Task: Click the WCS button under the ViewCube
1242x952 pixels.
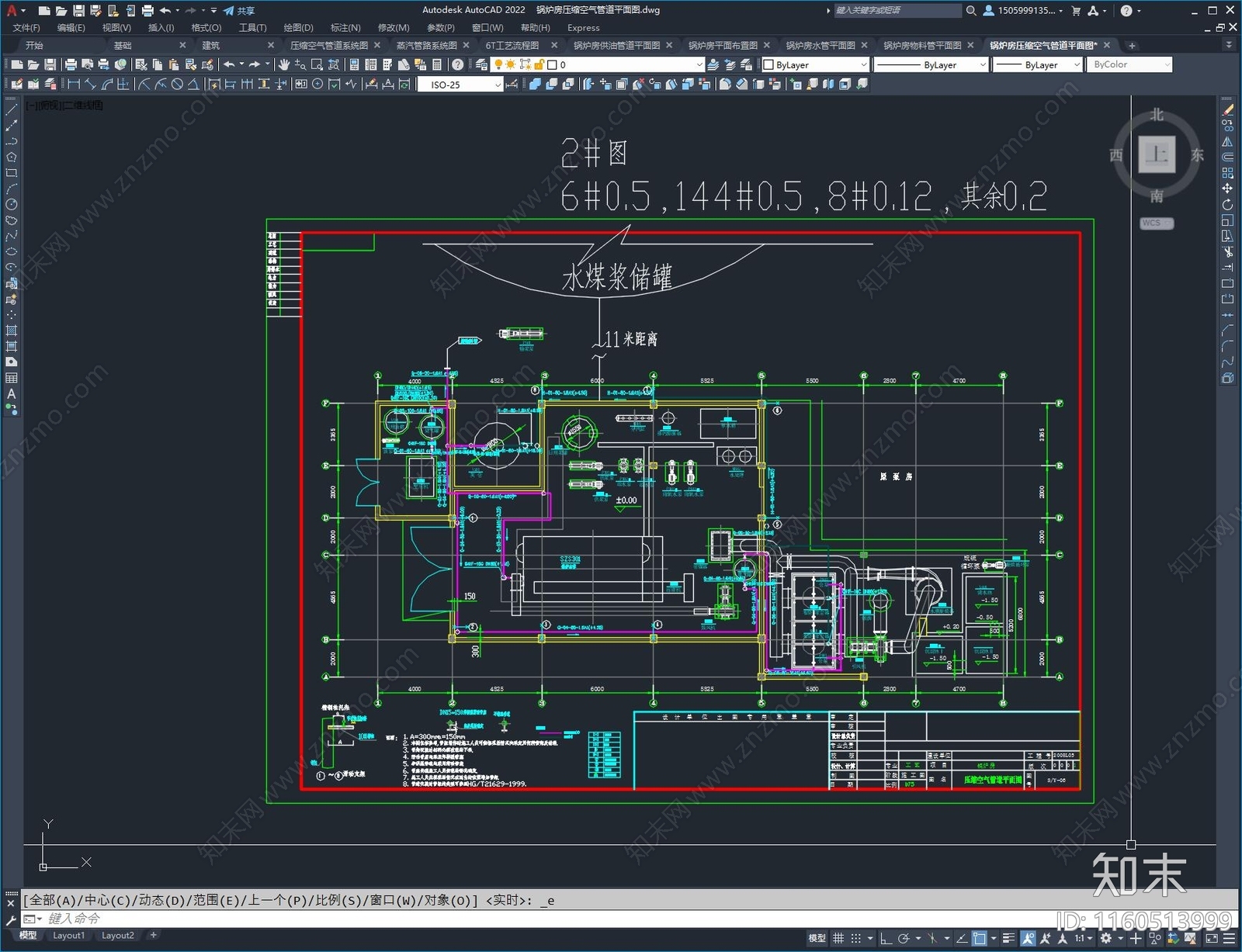Action: coord(1156,223)
